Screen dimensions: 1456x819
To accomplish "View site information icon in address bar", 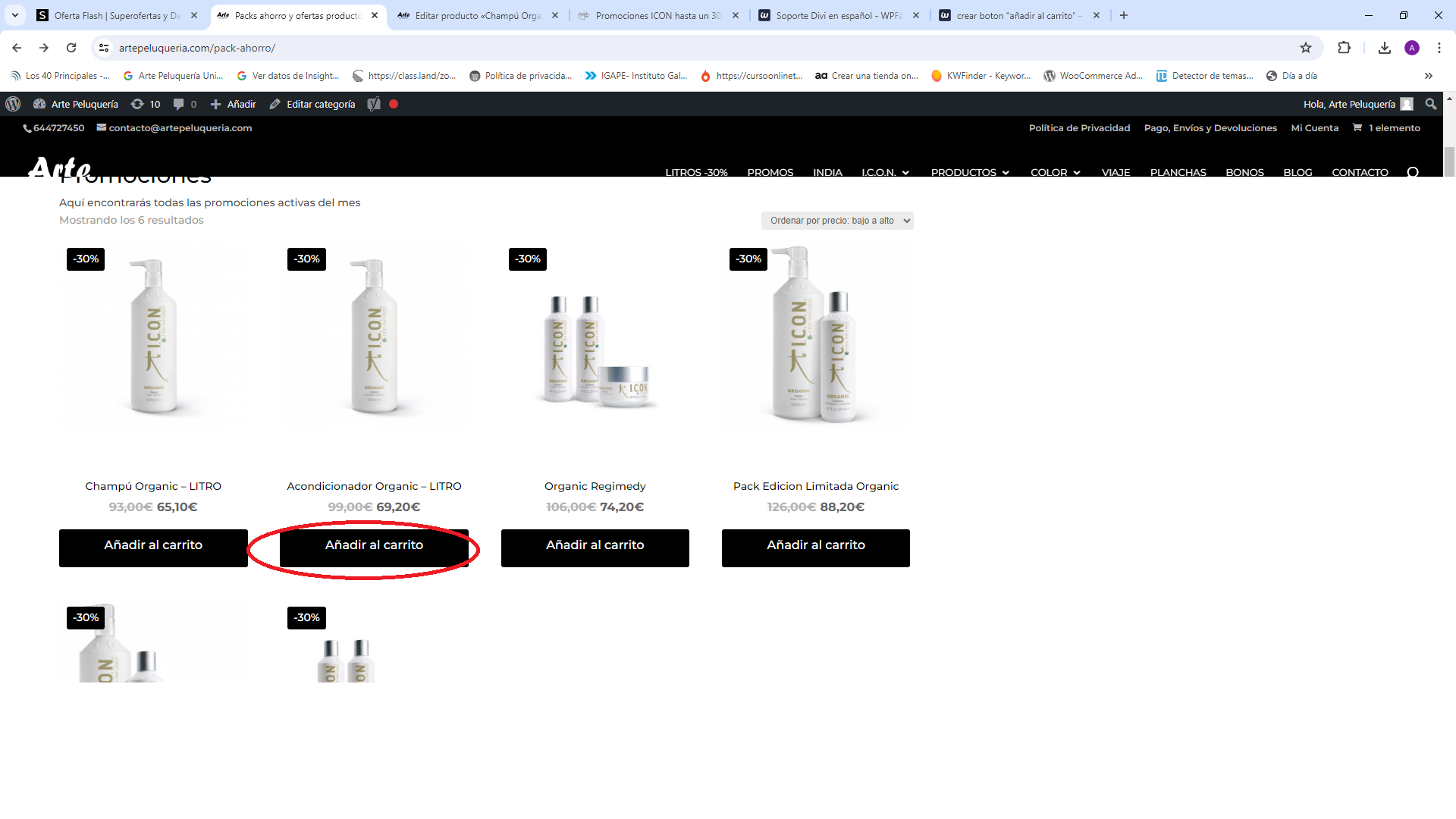I will (x=104, y=48).
